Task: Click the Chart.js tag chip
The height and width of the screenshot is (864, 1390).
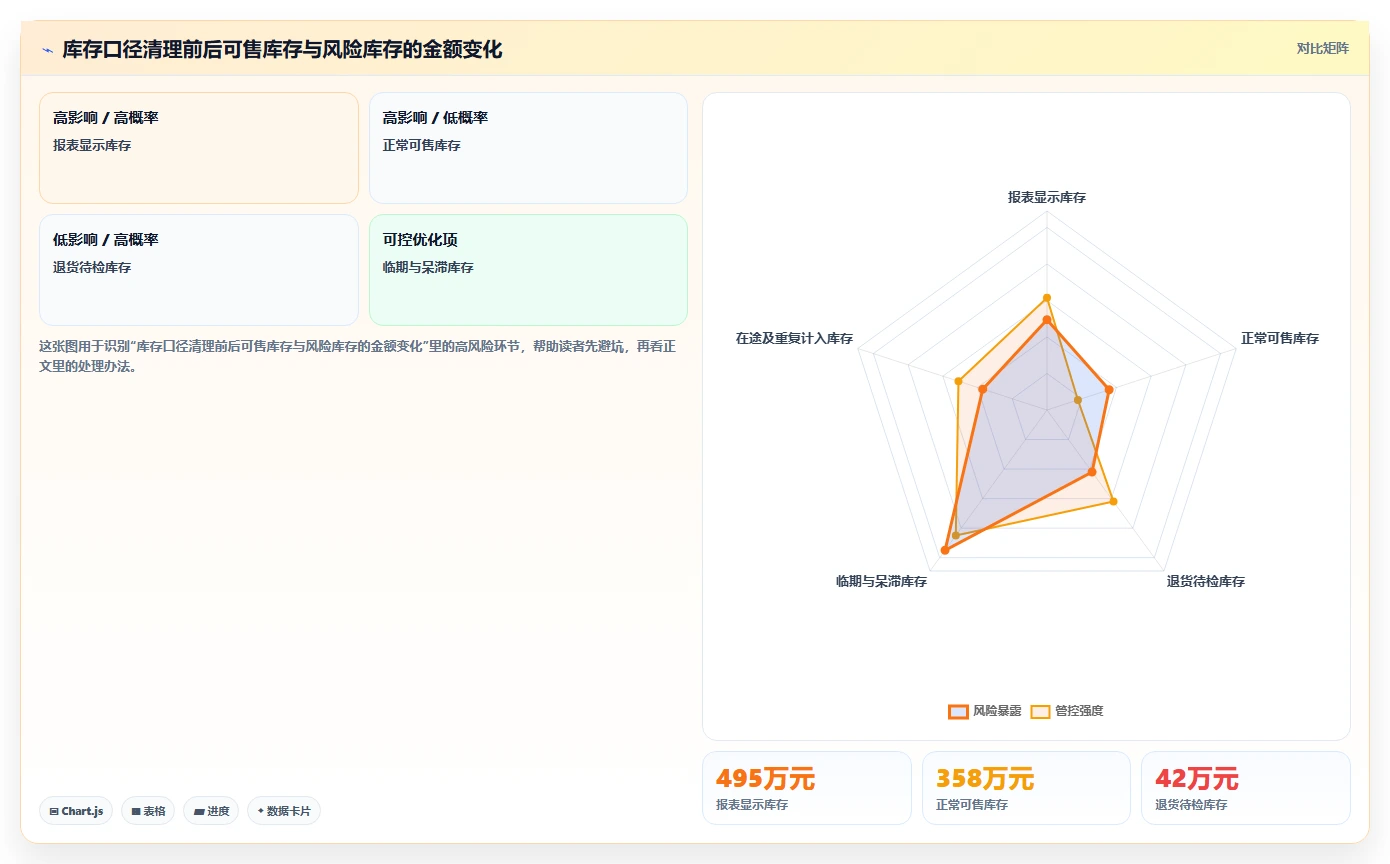Action: tap(76, 811)
